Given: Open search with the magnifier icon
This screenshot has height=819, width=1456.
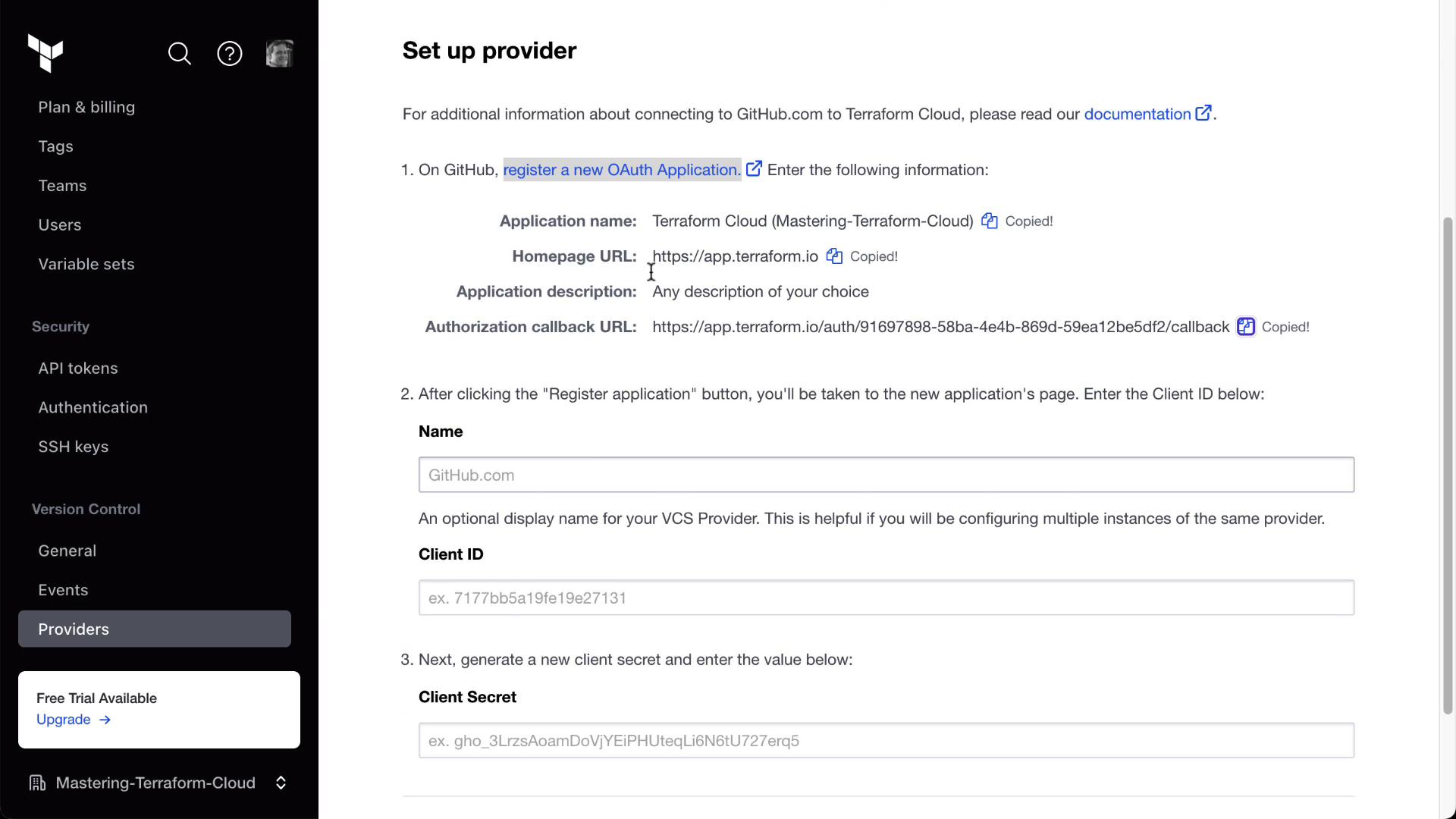Looking at the screenshot, I should pos(180,54).
